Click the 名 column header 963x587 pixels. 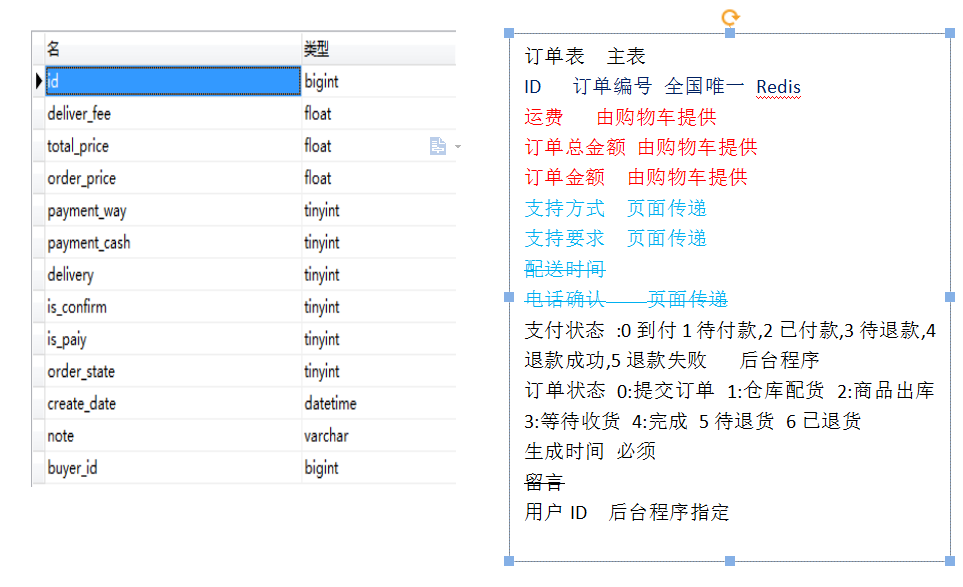click(173, 49)
